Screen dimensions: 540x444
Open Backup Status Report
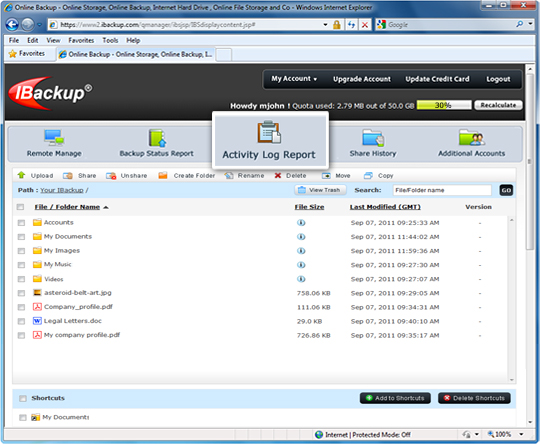tap(157, 144)
